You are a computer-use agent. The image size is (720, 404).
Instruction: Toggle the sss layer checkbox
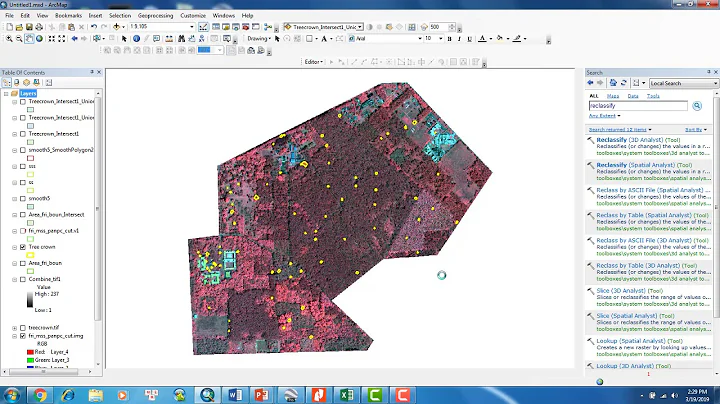coord(23,166)
